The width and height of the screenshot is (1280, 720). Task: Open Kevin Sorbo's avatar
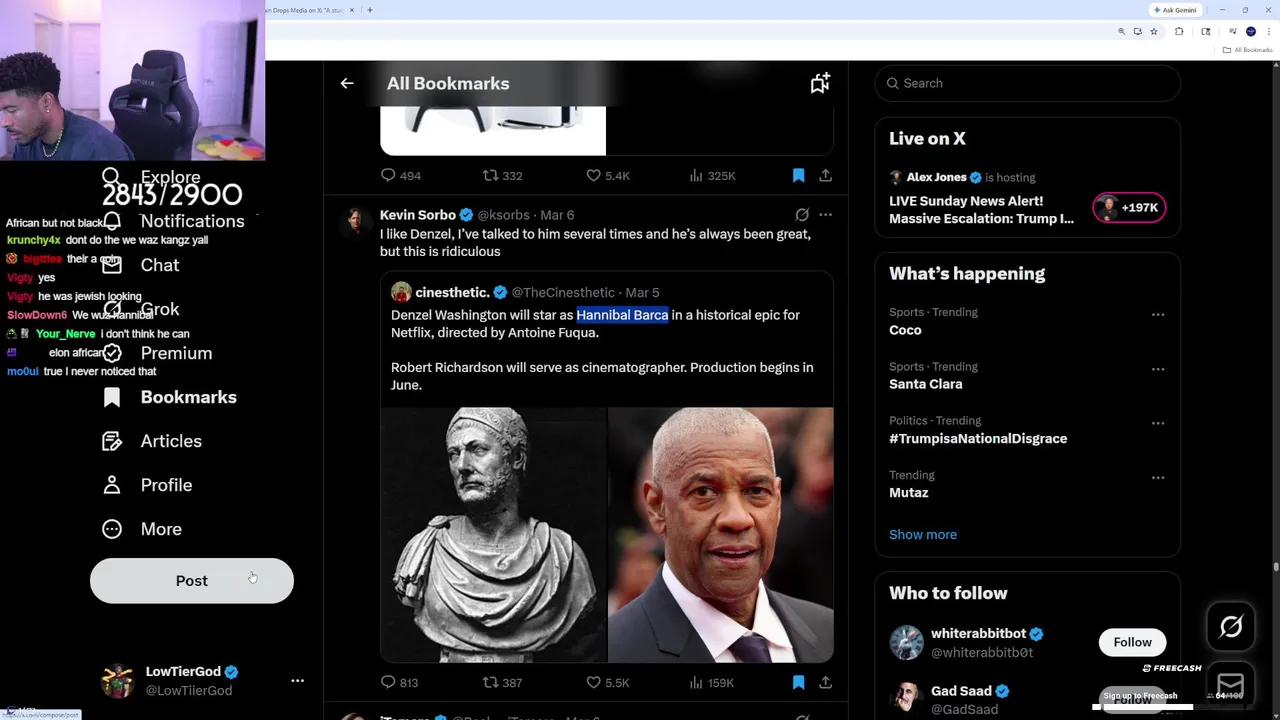[356, 222]
